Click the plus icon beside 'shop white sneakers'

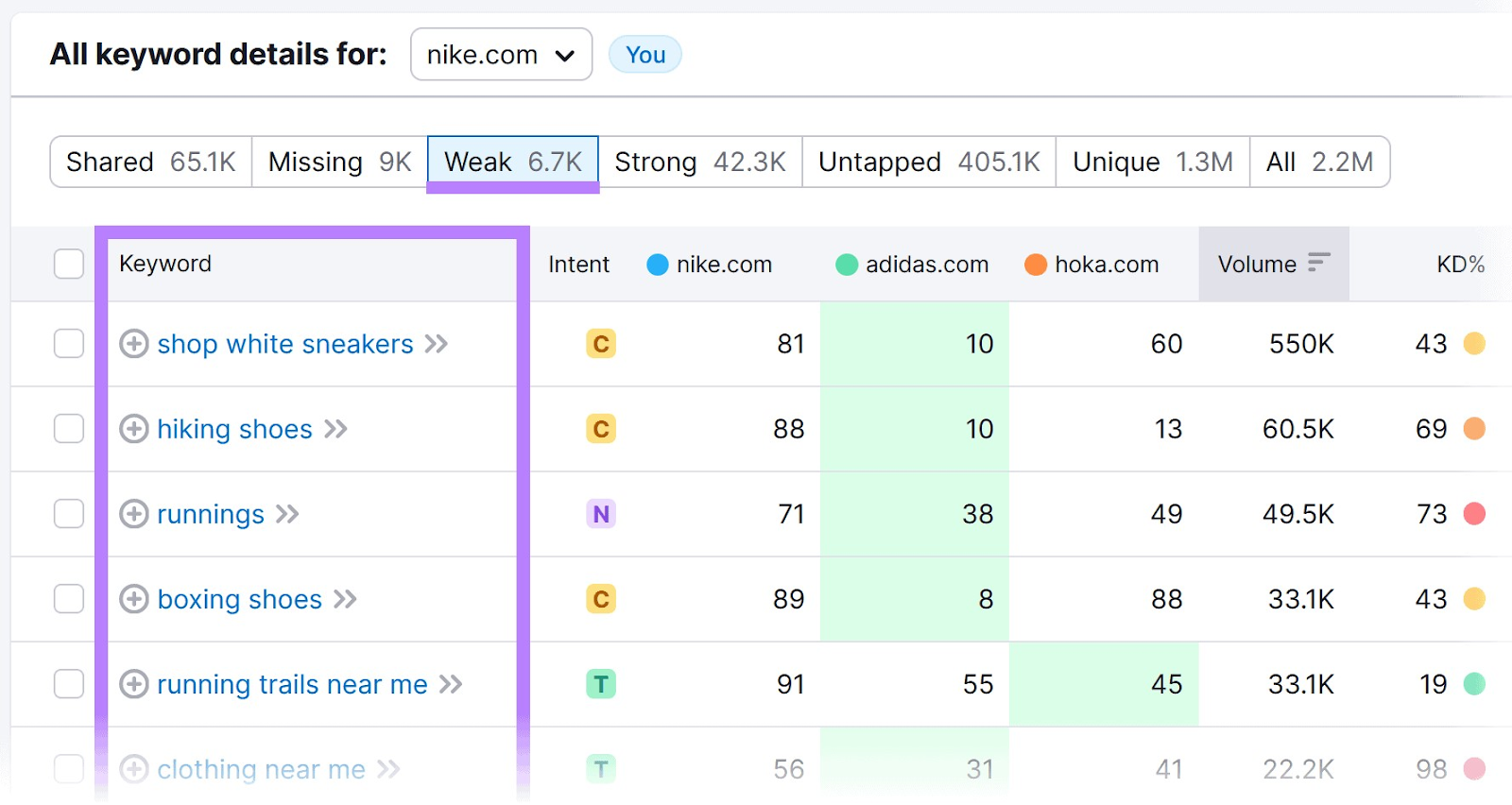pyautogui.click(x=133, y=344)
